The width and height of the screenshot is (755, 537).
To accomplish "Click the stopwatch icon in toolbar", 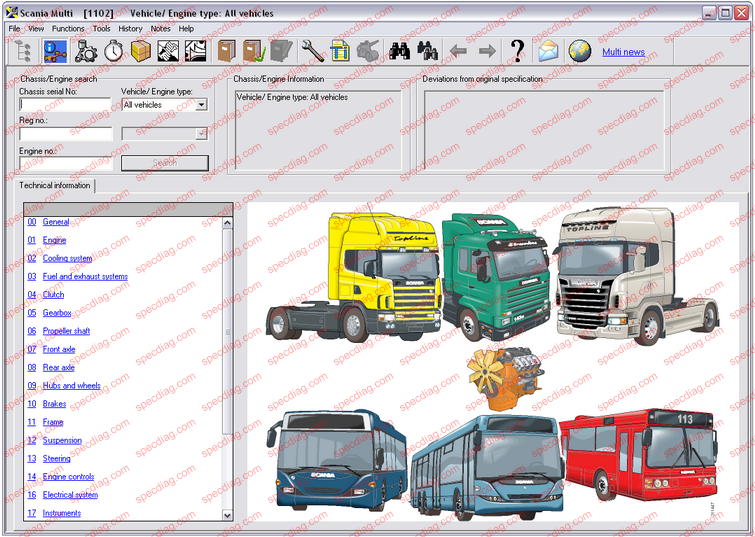I will [x=113, y=50].
